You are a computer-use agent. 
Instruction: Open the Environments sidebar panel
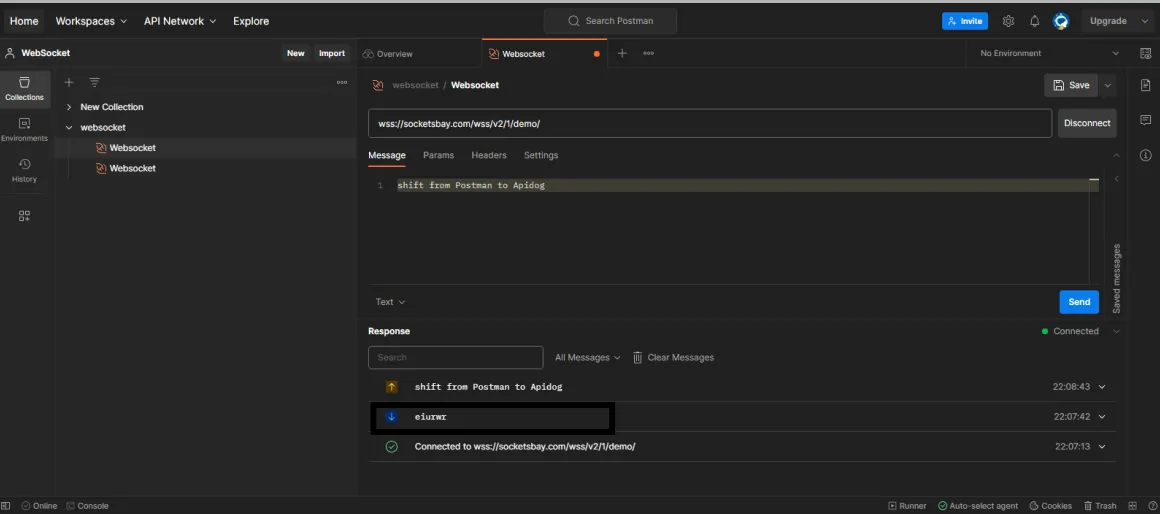click(x=24, y=129)
